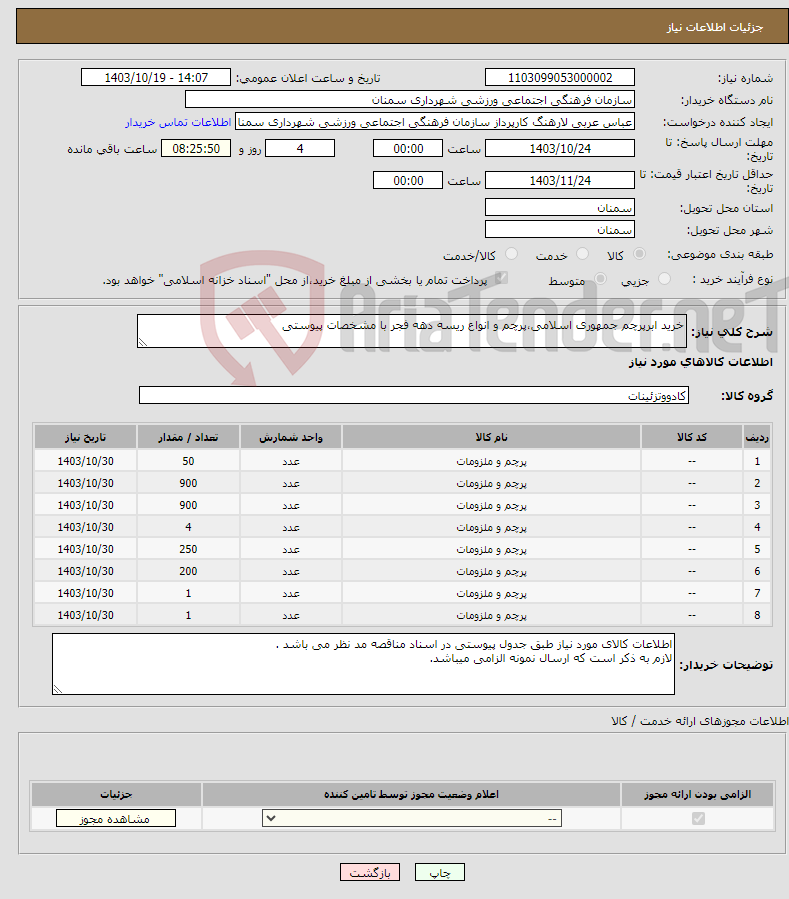
Task: Click the مشاهده مجوز button
Action: [x=116, y=819]
